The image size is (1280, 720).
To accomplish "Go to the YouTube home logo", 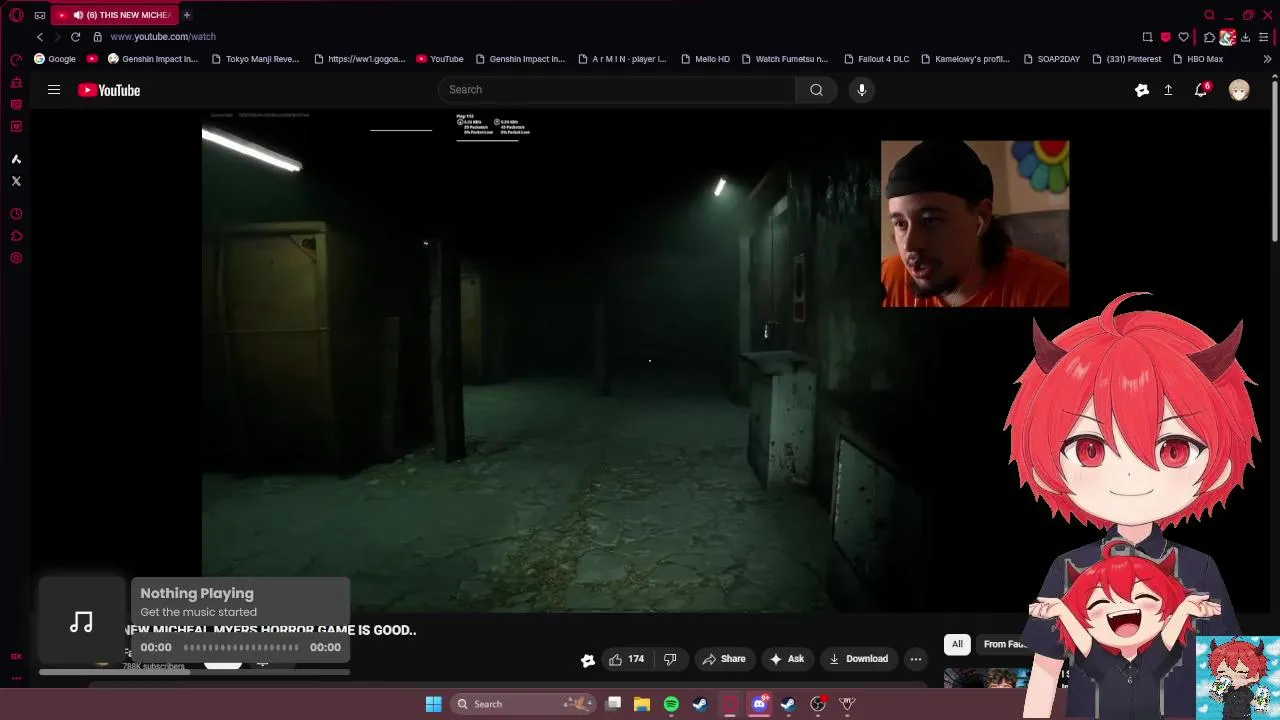I will tap(109, 90).
